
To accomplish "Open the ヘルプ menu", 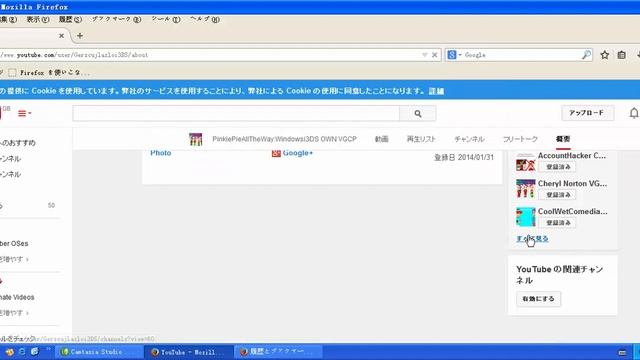I will [205, 19].
